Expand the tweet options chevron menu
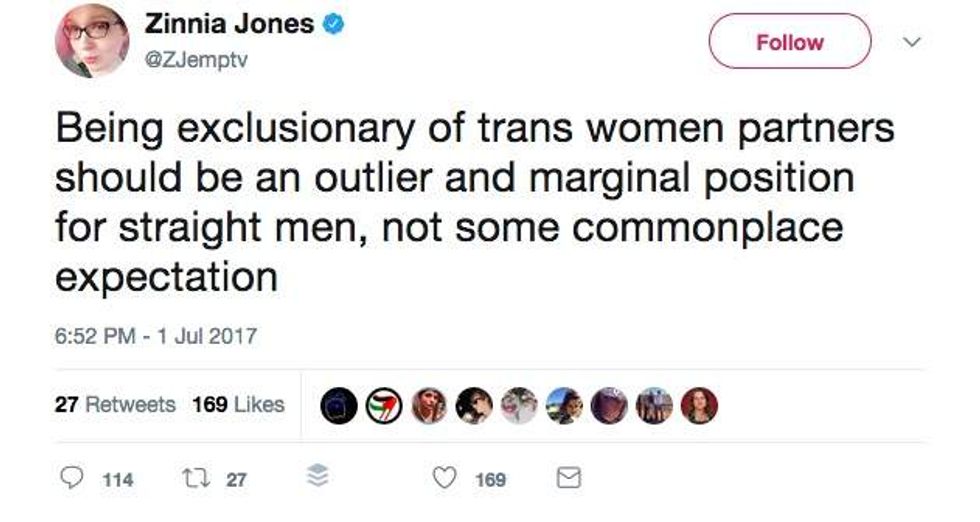This screenshot has height=522, width=980. (911, 43)
